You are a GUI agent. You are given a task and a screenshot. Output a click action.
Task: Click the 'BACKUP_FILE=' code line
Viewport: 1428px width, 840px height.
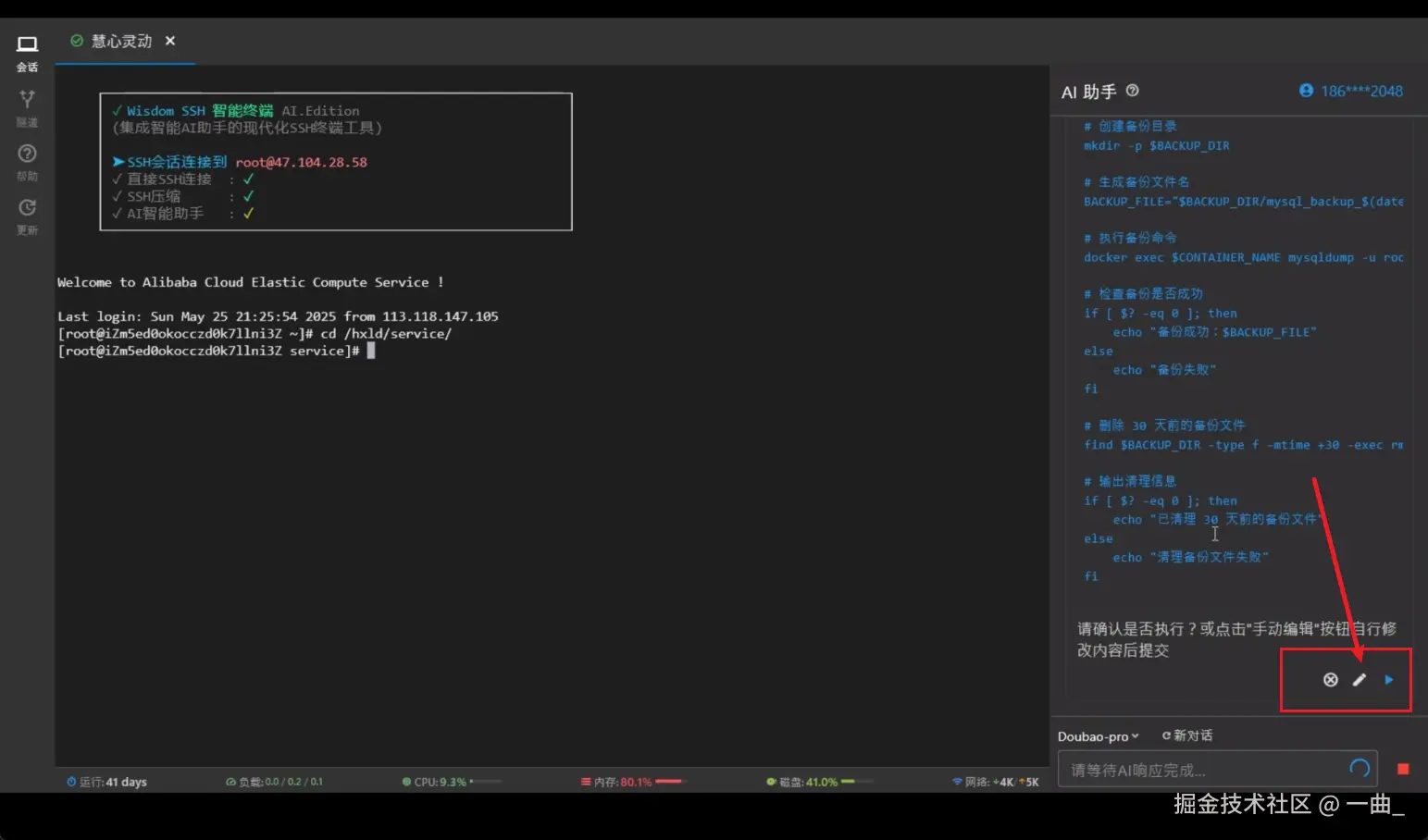1244,201
